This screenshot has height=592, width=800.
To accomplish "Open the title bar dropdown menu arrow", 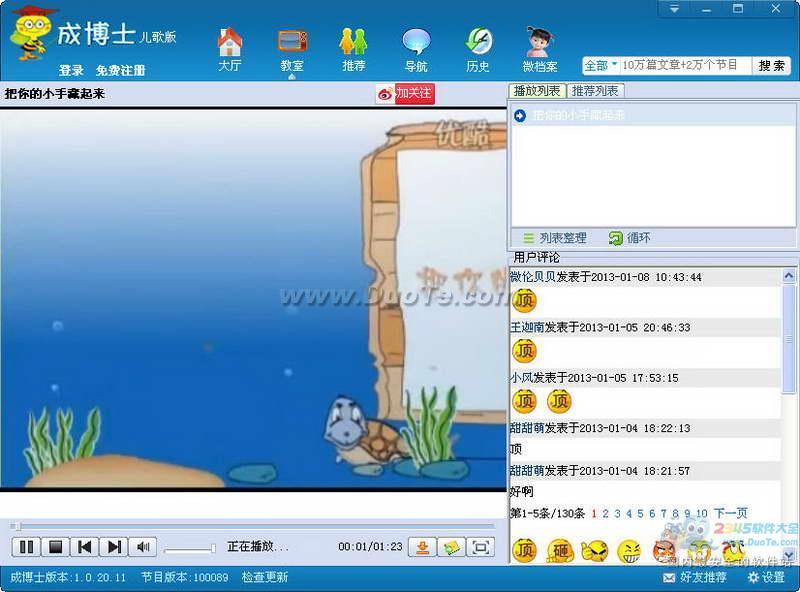I will coord(675,9).
